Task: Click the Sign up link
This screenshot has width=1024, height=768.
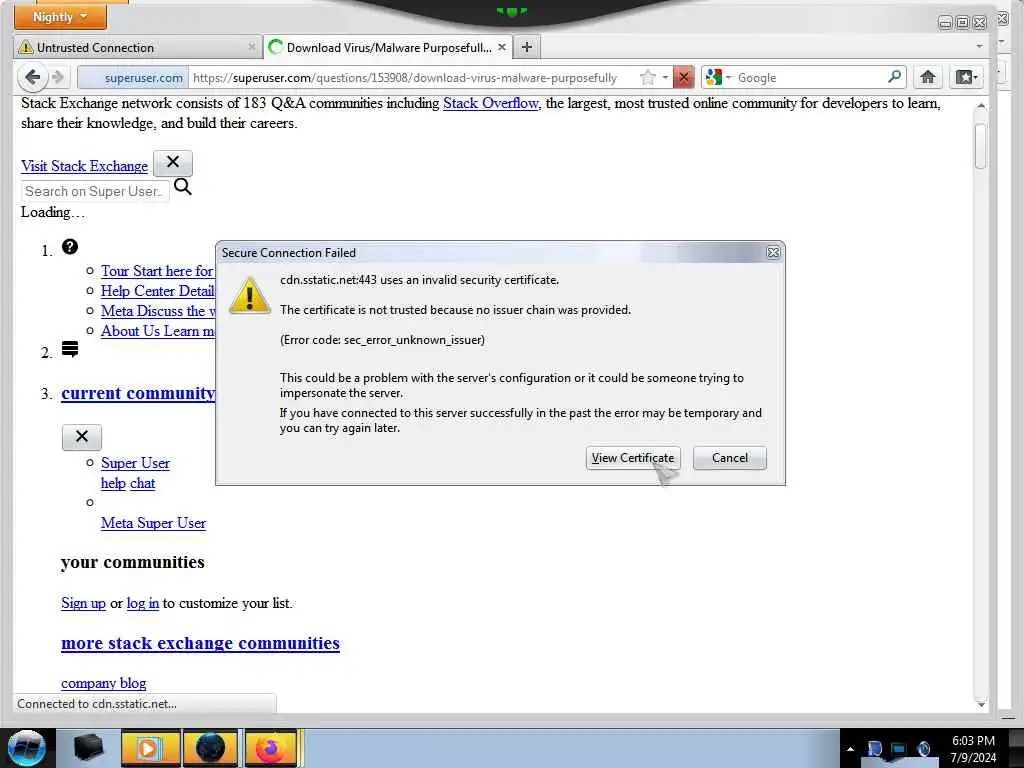Action: [83, 603]
